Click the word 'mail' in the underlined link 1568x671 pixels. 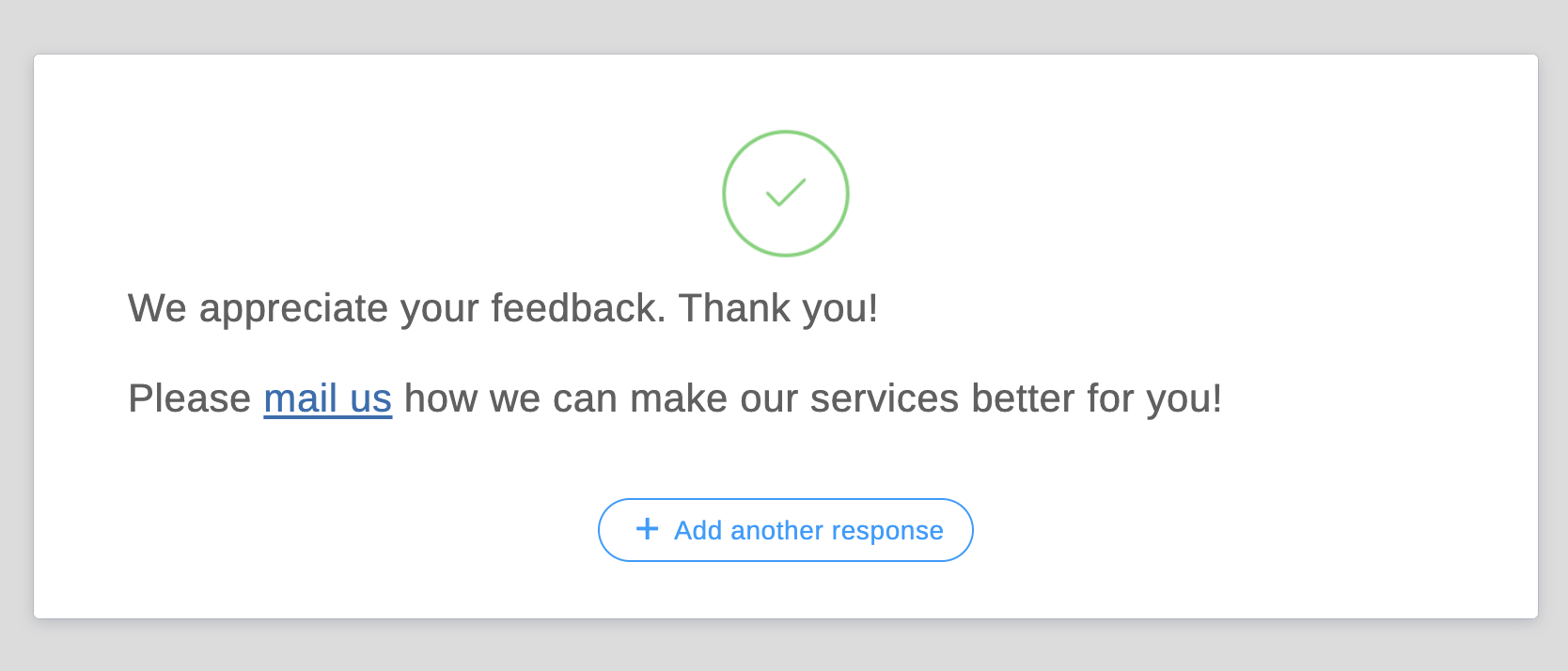tap(300, 398)
